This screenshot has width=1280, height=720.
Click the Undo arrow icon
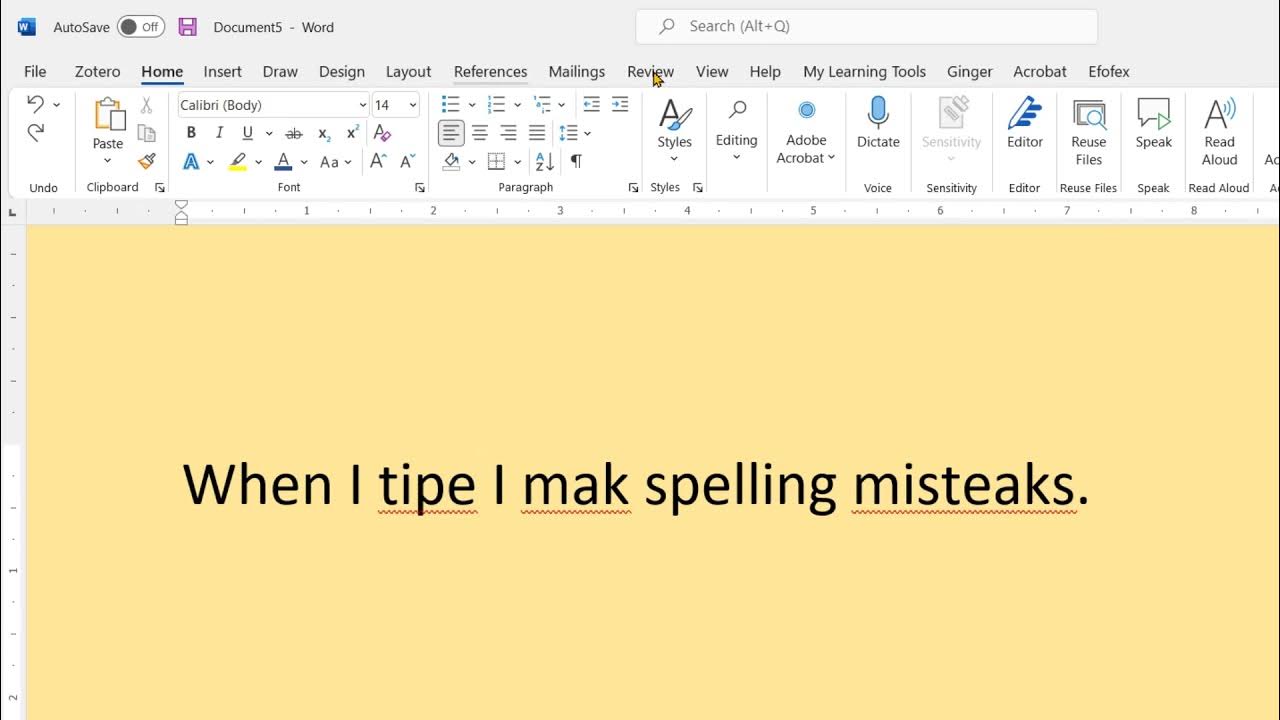35,104
